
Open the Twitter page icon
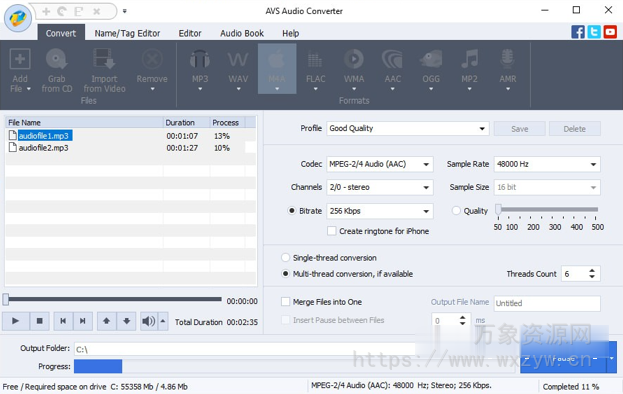(x=594, y=32)
